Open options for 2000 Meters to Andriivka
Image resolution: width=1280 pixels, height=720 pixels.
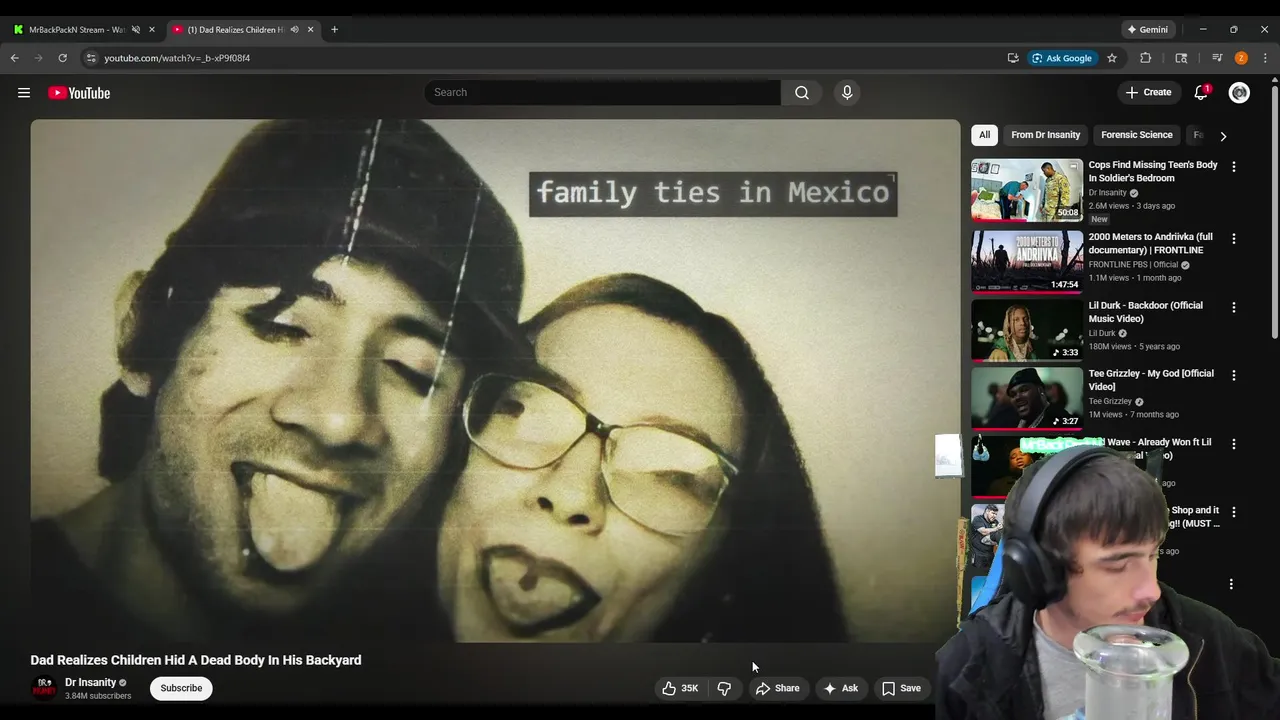[x=1233, y=239]
